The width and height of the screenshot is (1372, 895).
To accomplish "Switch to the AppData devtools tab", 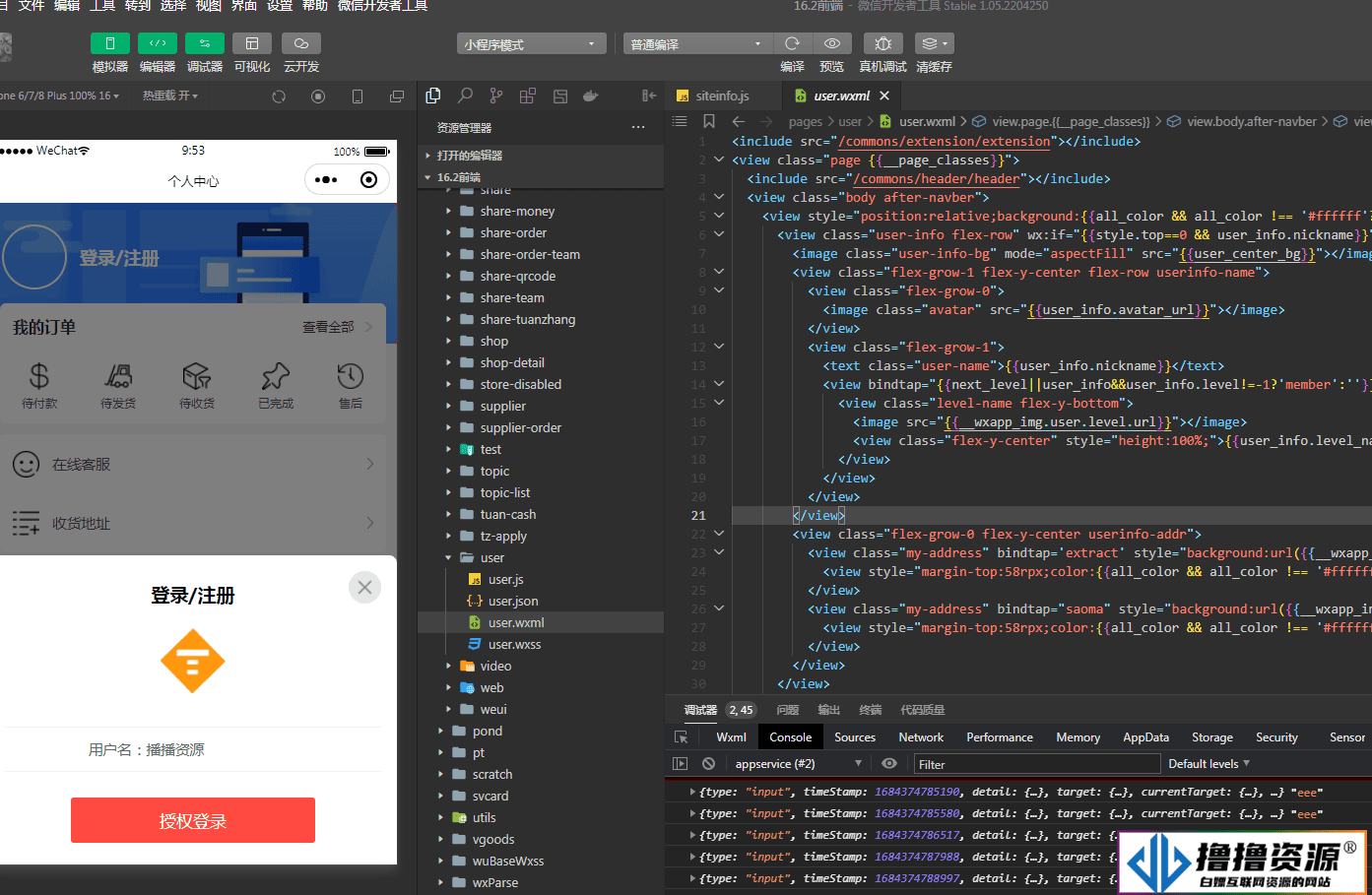I will 1145,736.
